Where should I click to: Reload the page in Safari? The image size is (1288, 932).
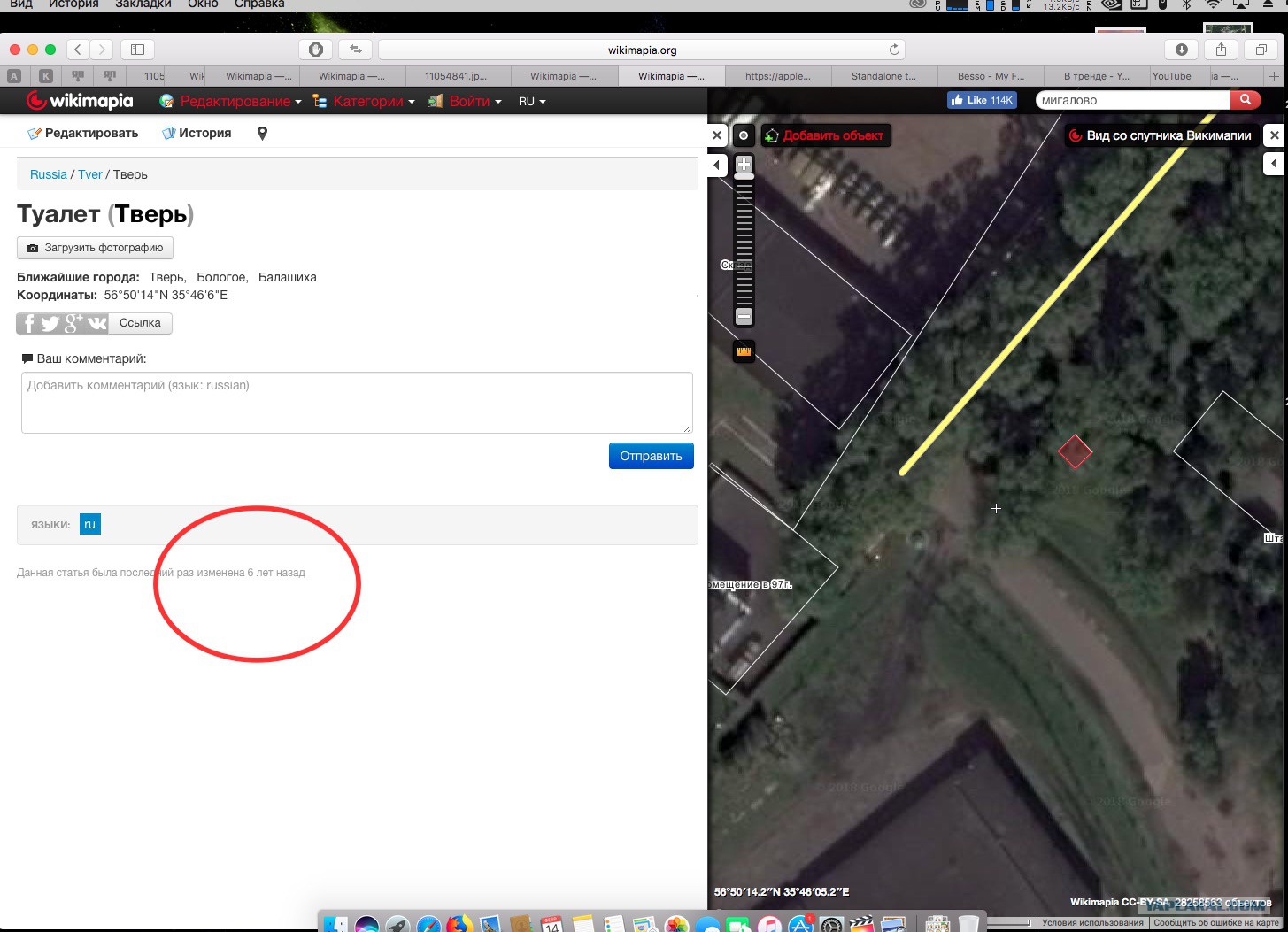click(x=894, y=50)
